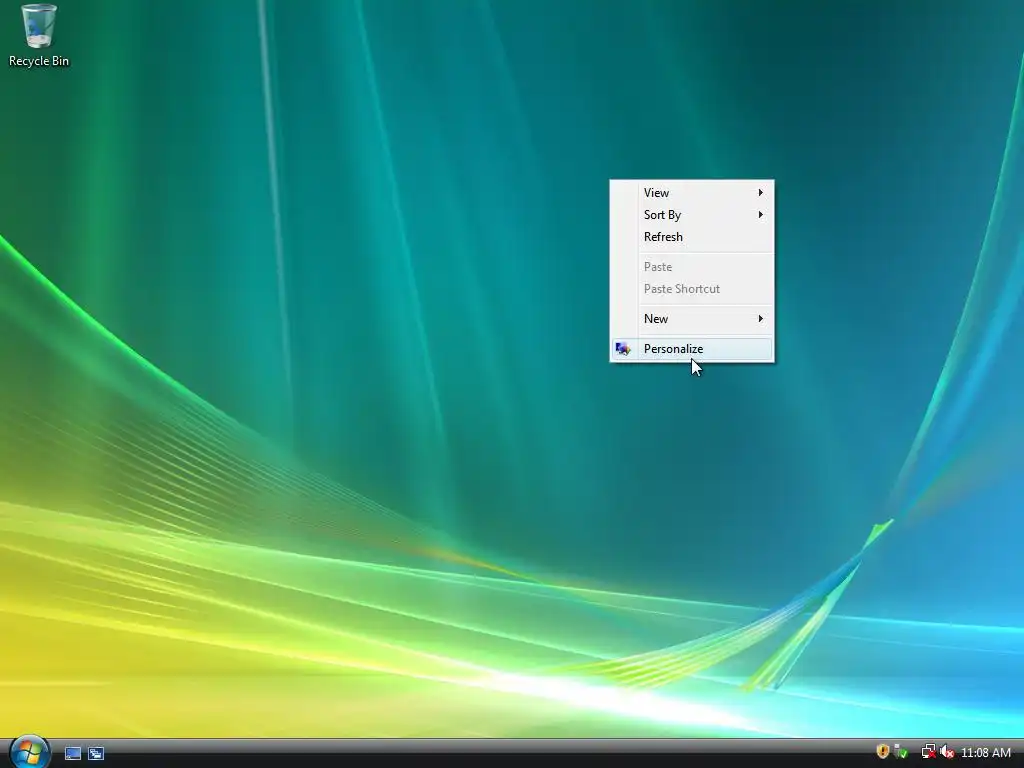1024x768 pixels.
Task: Choose Refresh from the context menu
Action: (692, 237)
